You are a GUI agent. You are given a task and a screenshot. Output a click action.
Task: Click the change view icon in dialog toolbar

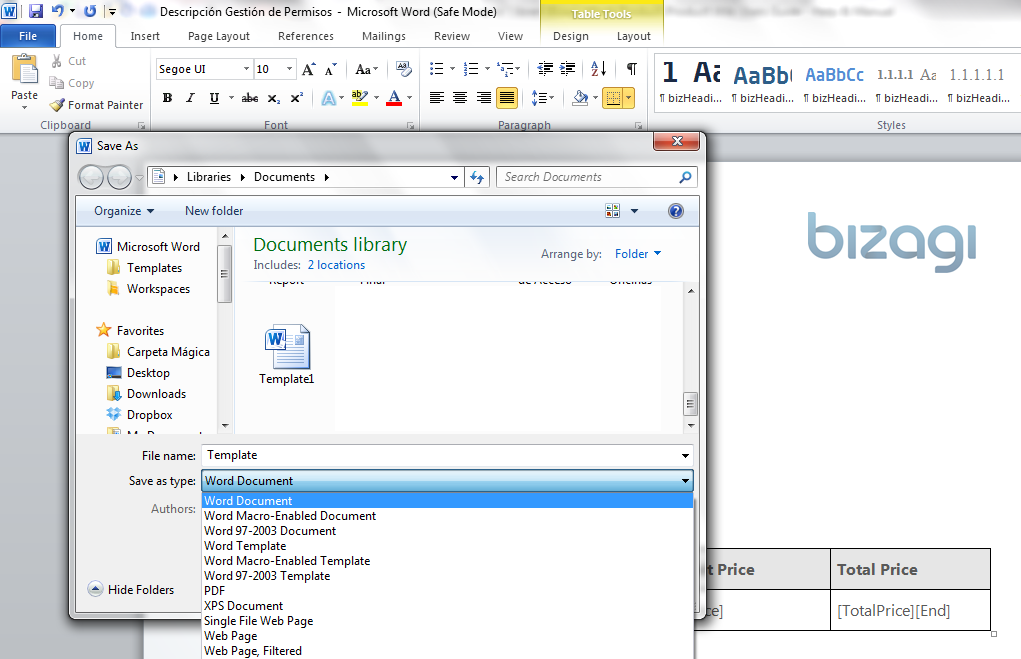pos(613,211)
